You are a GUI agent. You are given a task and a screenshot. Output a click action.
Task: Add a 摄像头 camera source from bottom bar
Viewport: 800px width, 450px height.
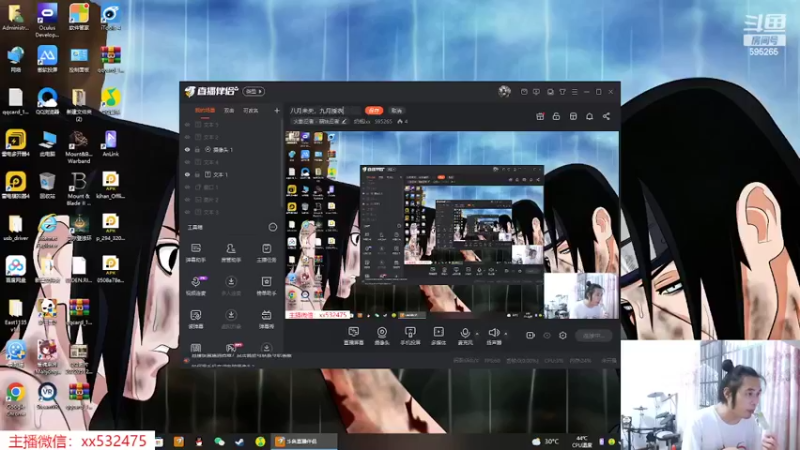[x=382, y=336]
